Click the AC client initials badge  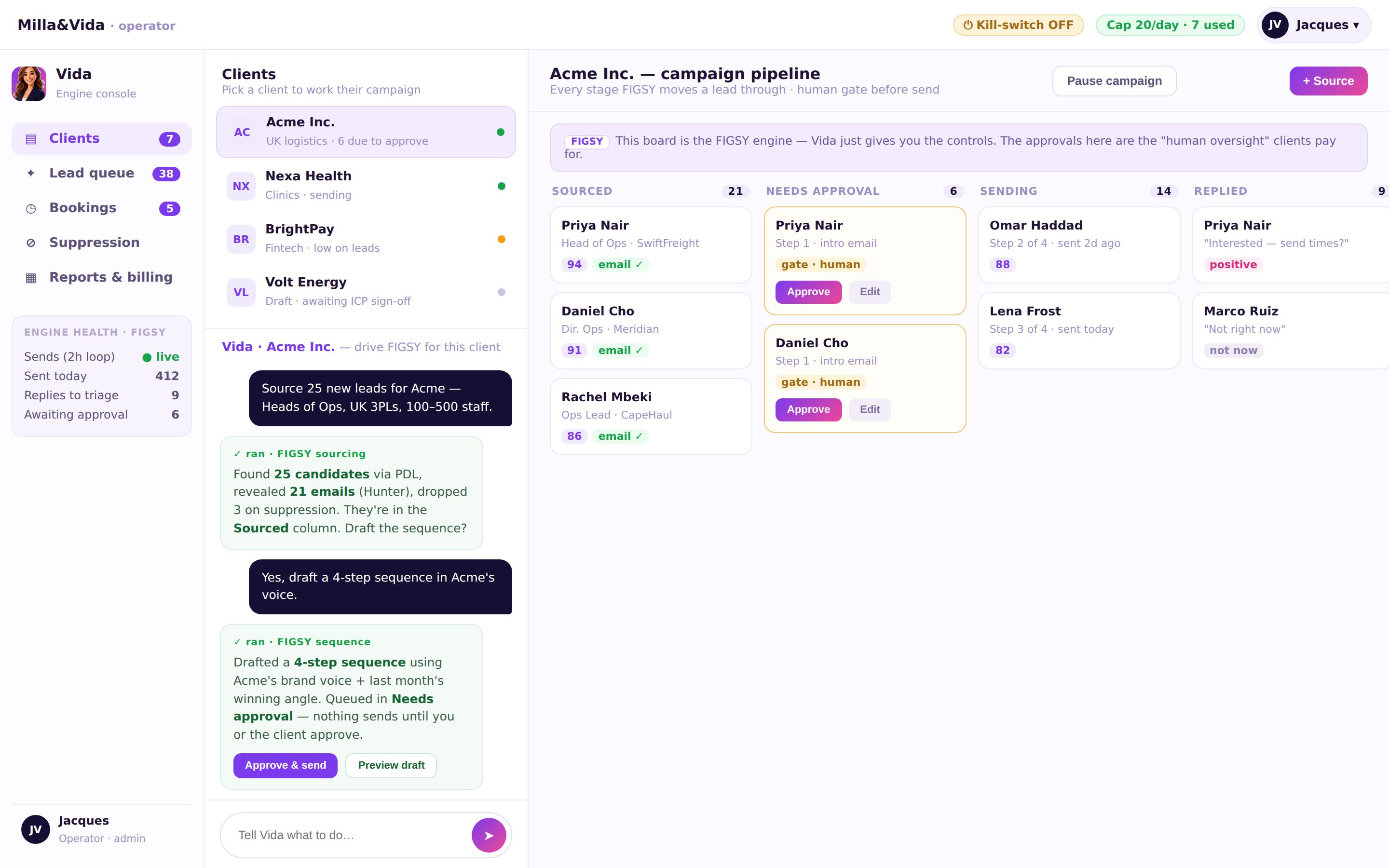(242, 133)
